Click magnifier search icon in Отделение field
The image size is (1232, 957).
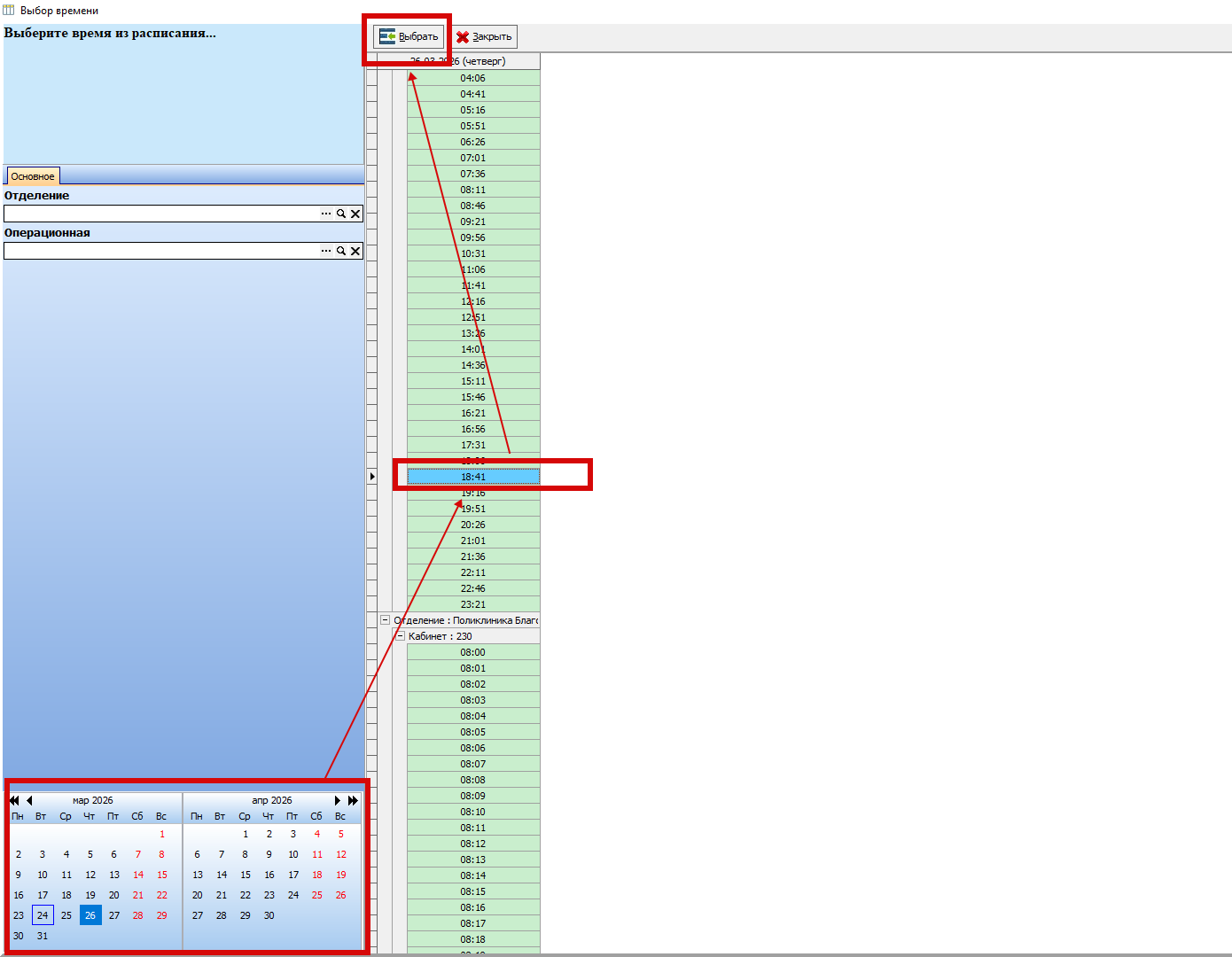pyautogui.click(x=341, y=214)
